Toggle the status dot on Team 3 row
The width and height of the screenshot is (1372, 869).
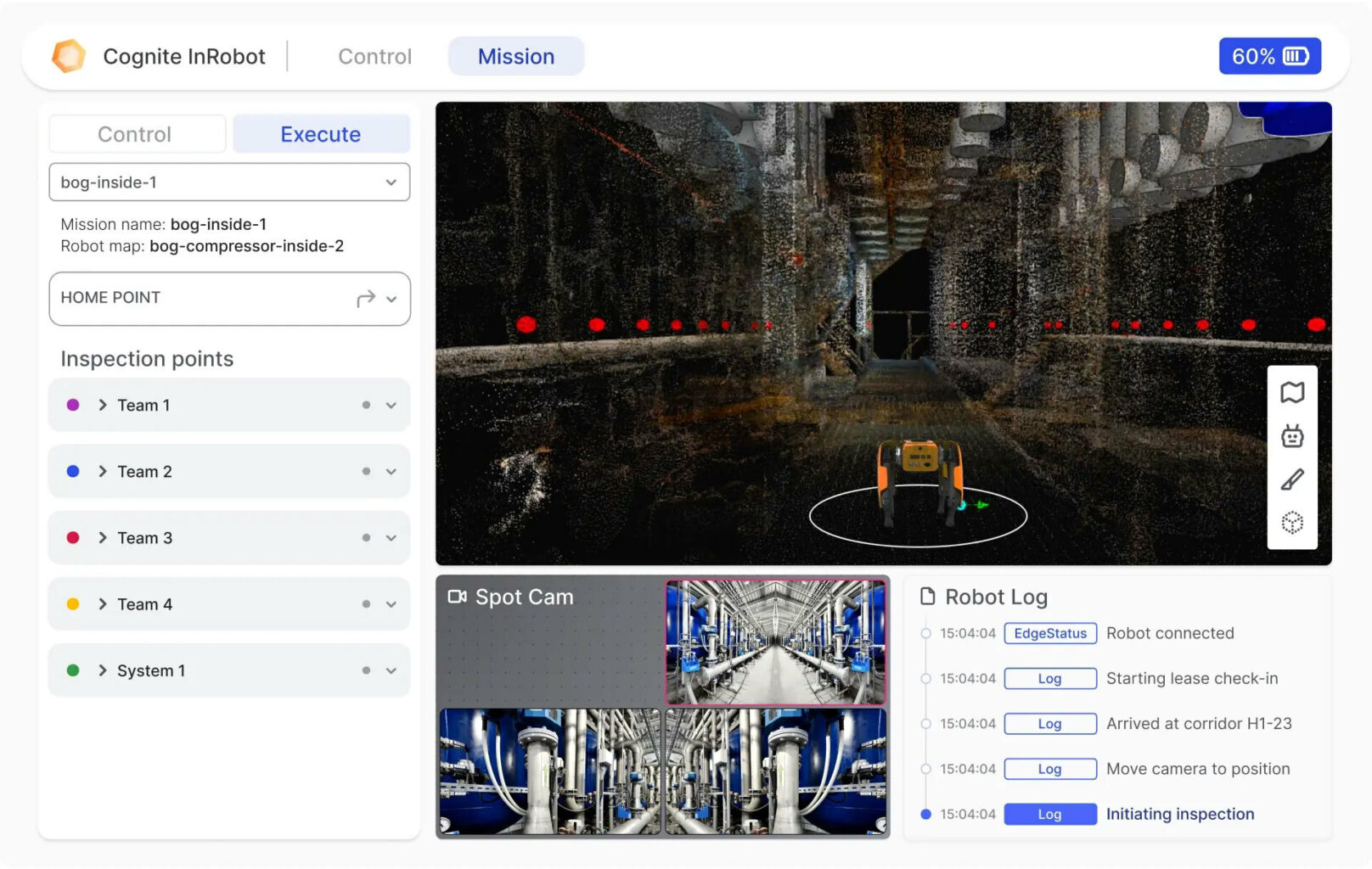pyautogui.click(x=366, y=537)
